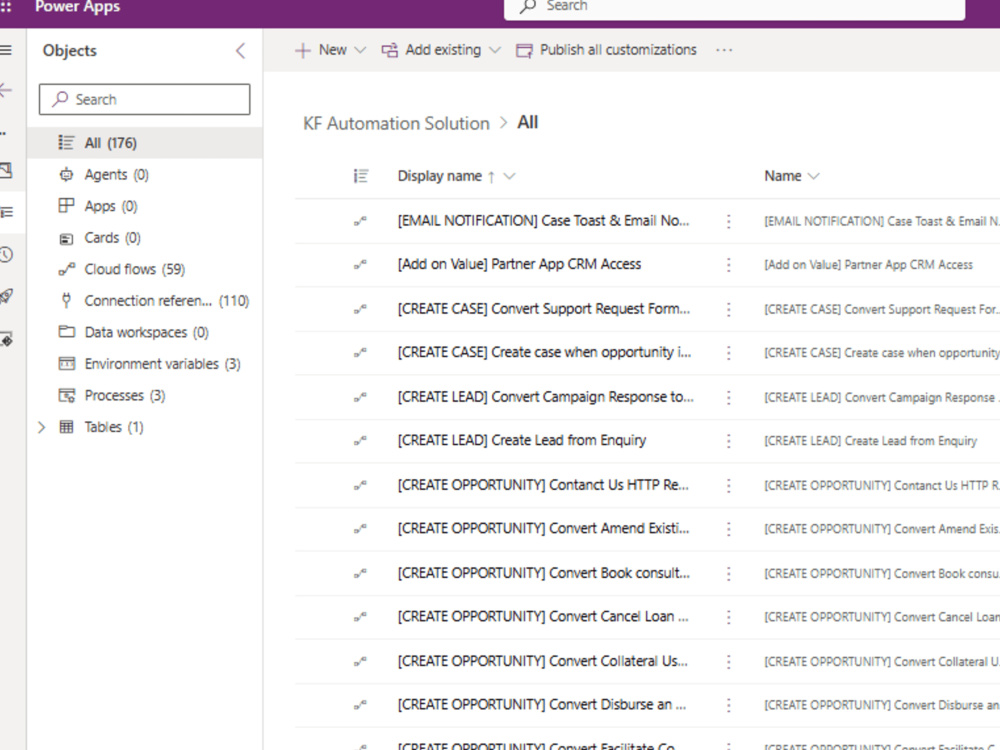Image resolution: width=1000 pixels, height=750 pixels.
Task: Click the Tables grid icon
Action: click(x=66, y=427)
